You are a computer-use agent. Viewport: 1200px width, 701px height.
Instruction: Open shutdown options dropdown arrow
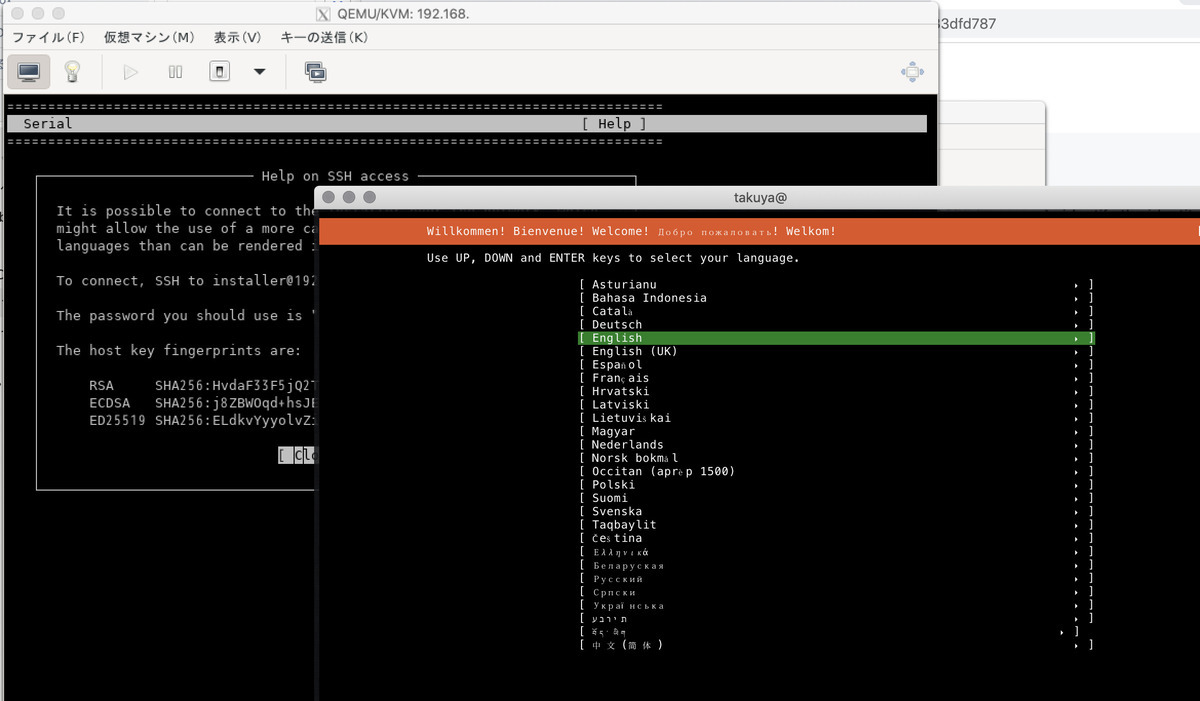point(260,72)
